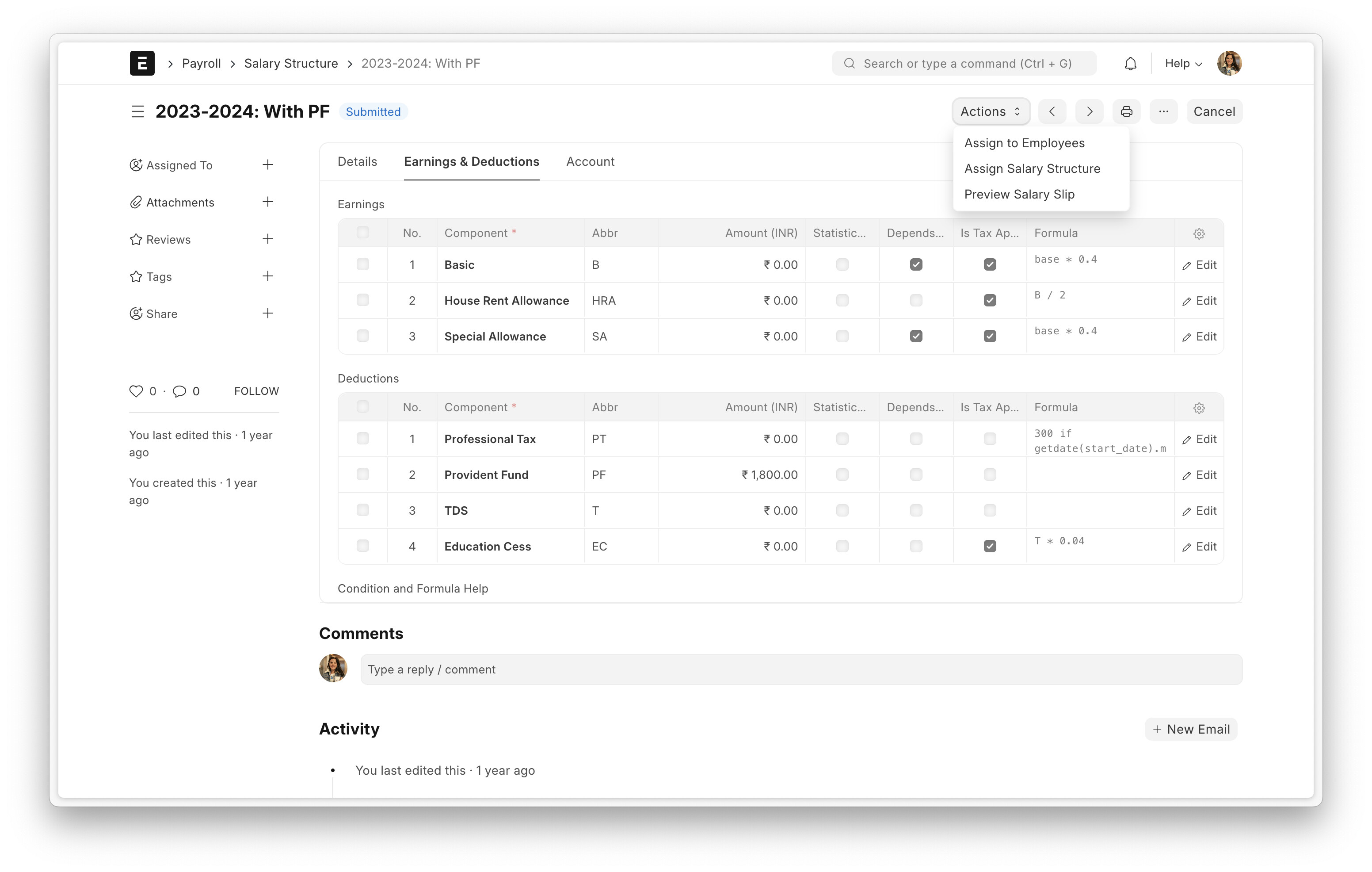
Task: Click the Submitted status badge
Action: [x=373, y=112]
